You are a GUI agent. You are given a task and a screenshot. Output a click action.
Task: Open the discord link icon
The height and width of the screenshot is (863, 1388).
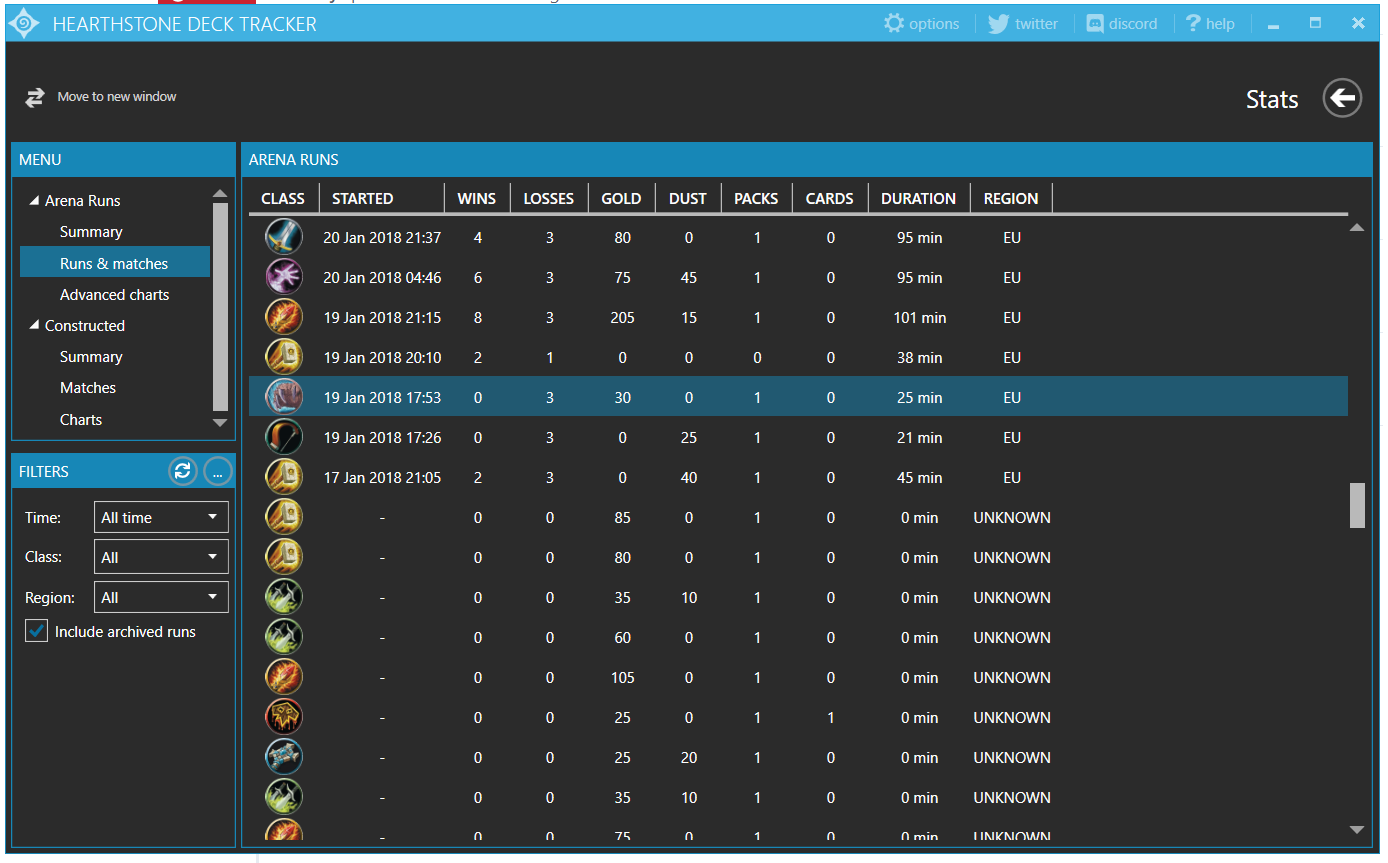pyautogui.click(x=1095, y=23)
